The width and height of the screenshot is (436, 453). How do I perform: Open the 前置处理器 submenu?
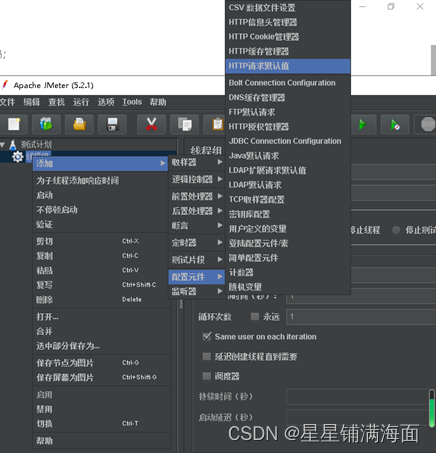point(197,196)
